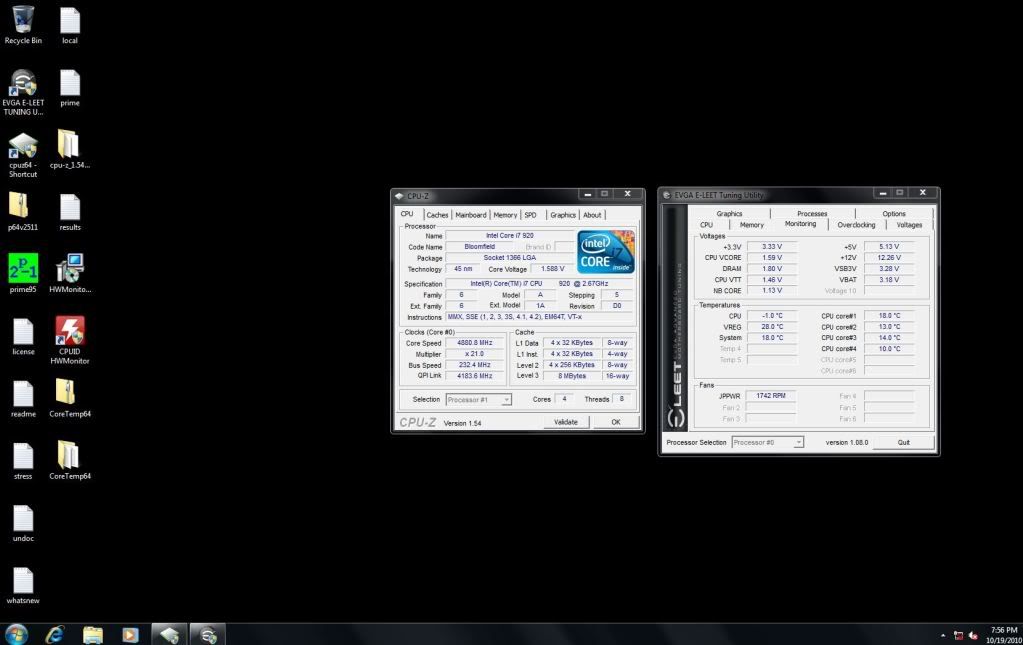Select the 'prime' text file icon
The width and height of the screenshot is (1023, 645).
click(70, 87)
